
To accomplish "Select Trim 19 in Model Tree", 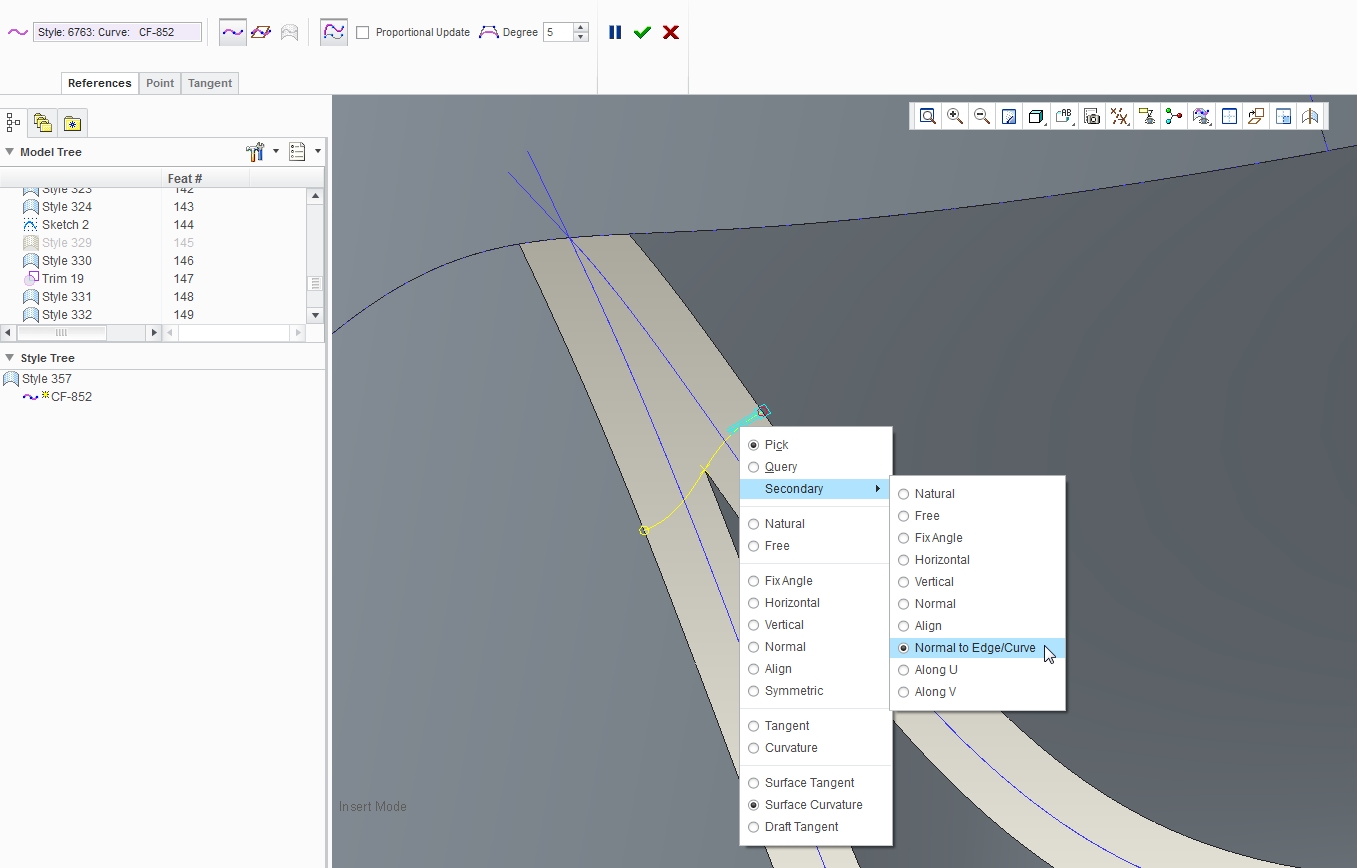I will click(x=62, y=279).
